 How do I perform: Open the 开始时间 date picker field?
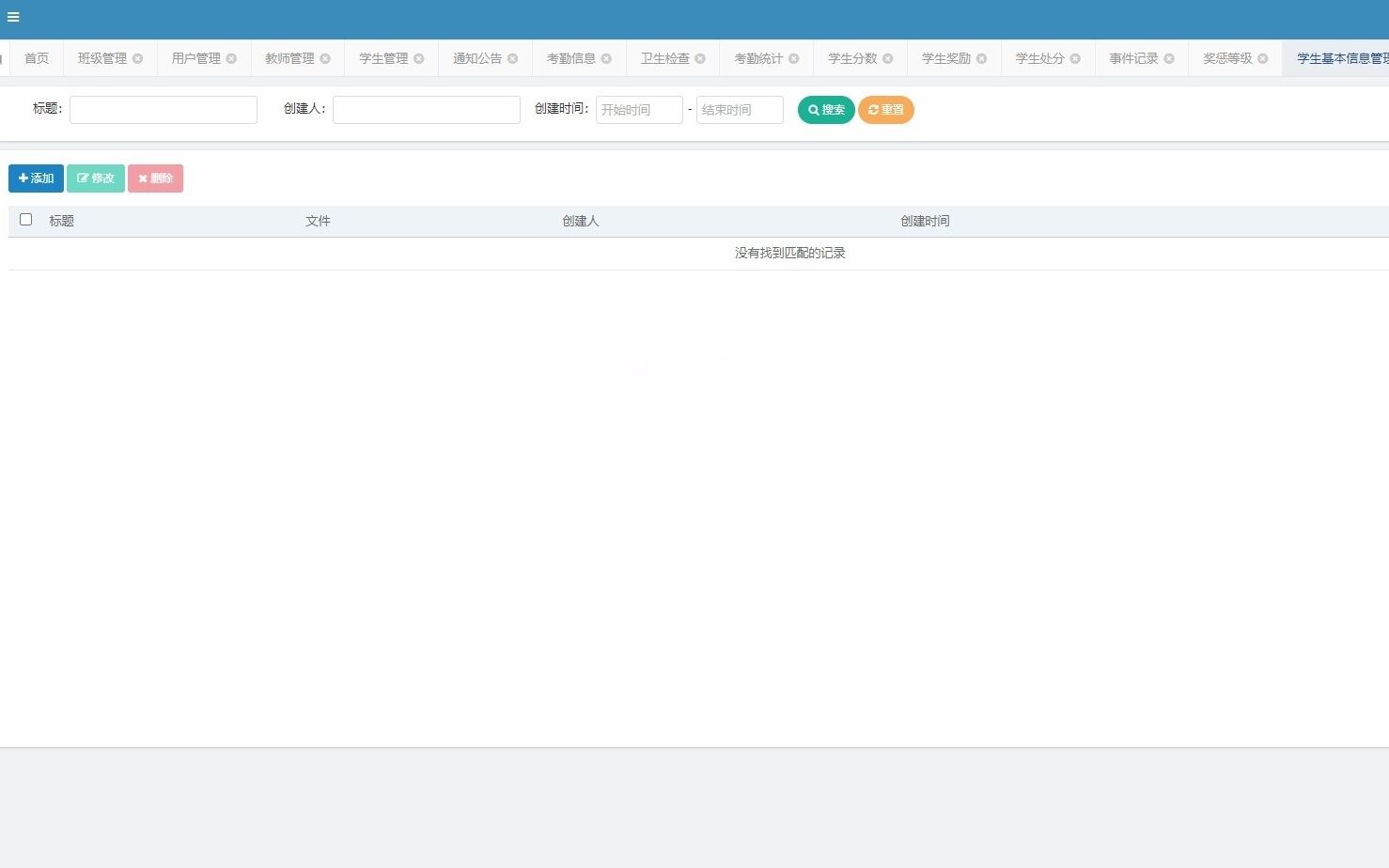[x=639, y=110]
